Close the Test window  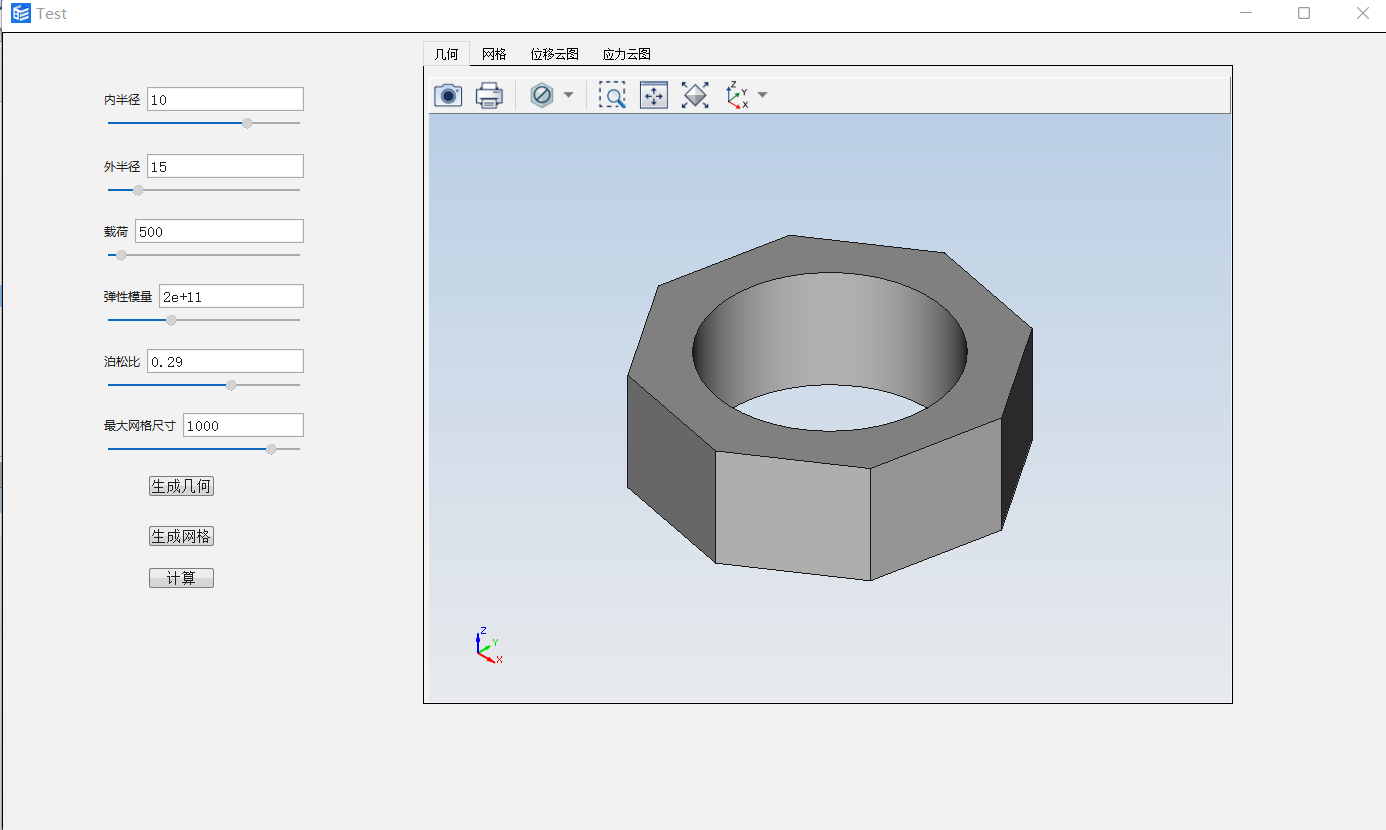(1362, 14)
